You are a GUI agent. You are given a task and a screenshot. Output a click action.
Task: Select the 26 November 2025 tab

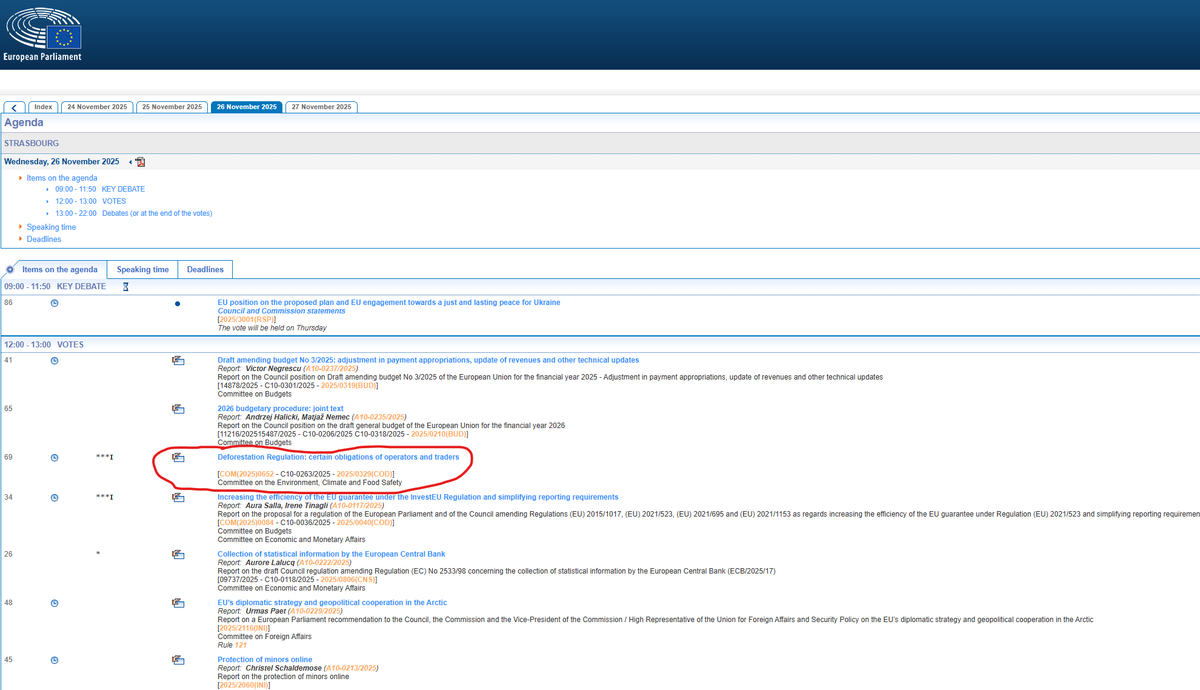pos(246,107)
